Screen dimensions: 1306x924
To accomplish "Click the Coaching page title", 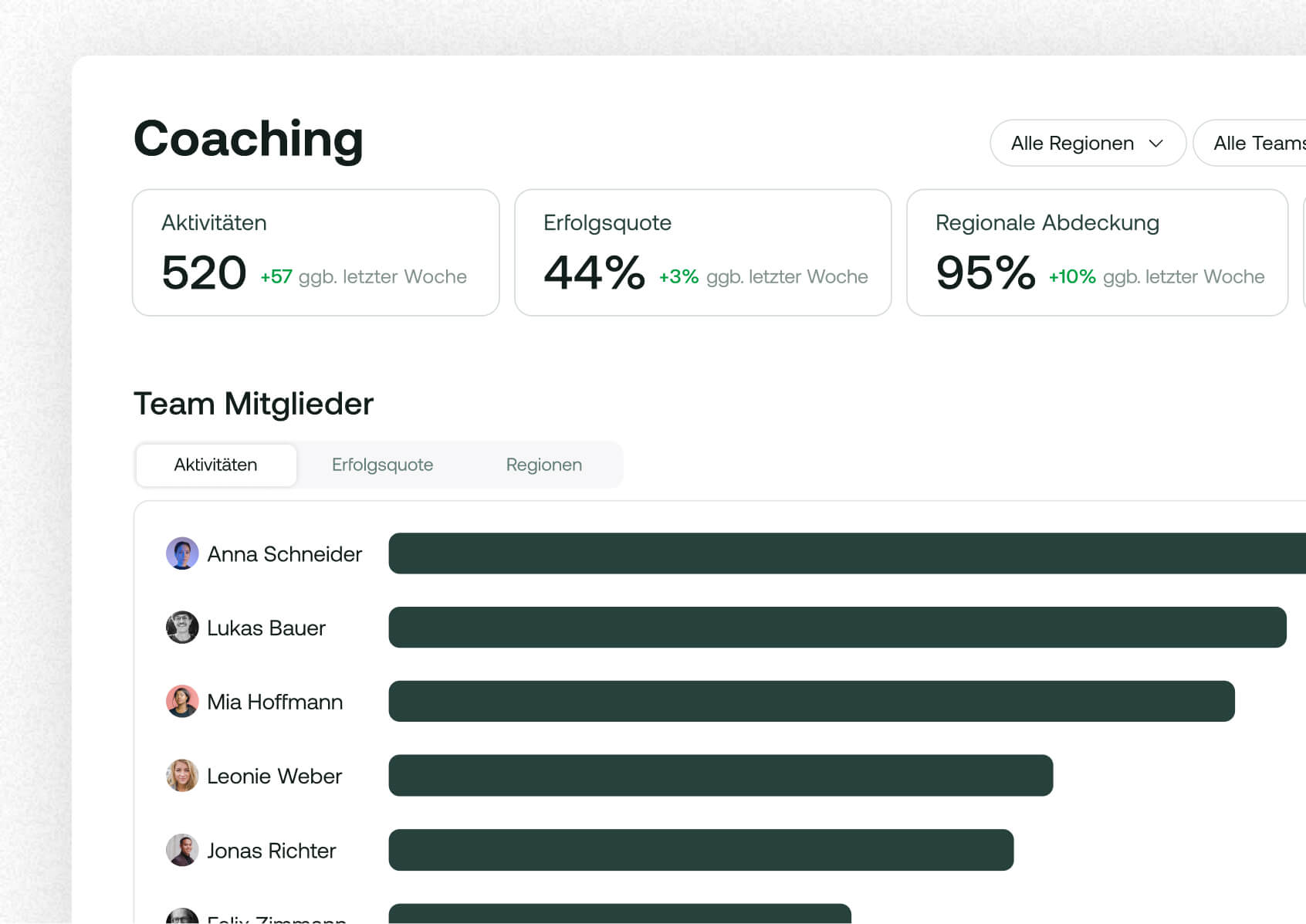I will (249, 140).
